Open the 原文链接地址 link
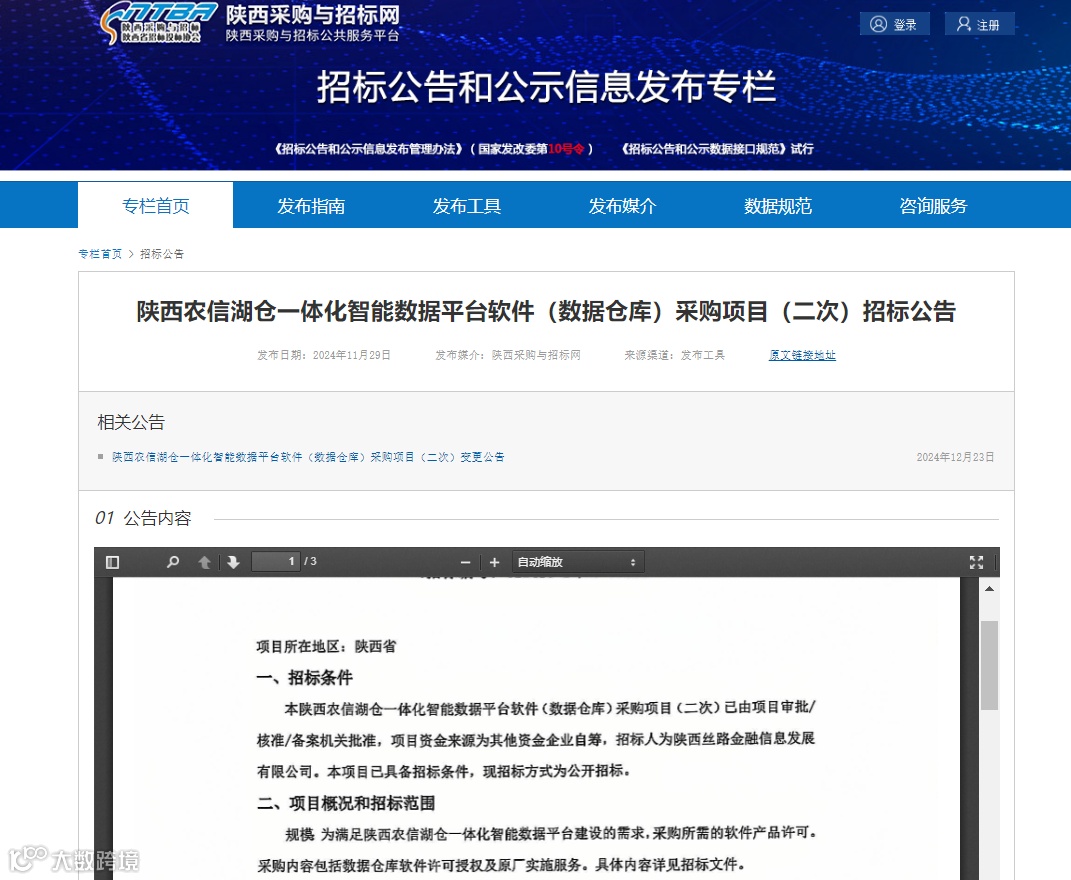The height and width of the screenshot is (880, 1071). (x=803, y=355)
